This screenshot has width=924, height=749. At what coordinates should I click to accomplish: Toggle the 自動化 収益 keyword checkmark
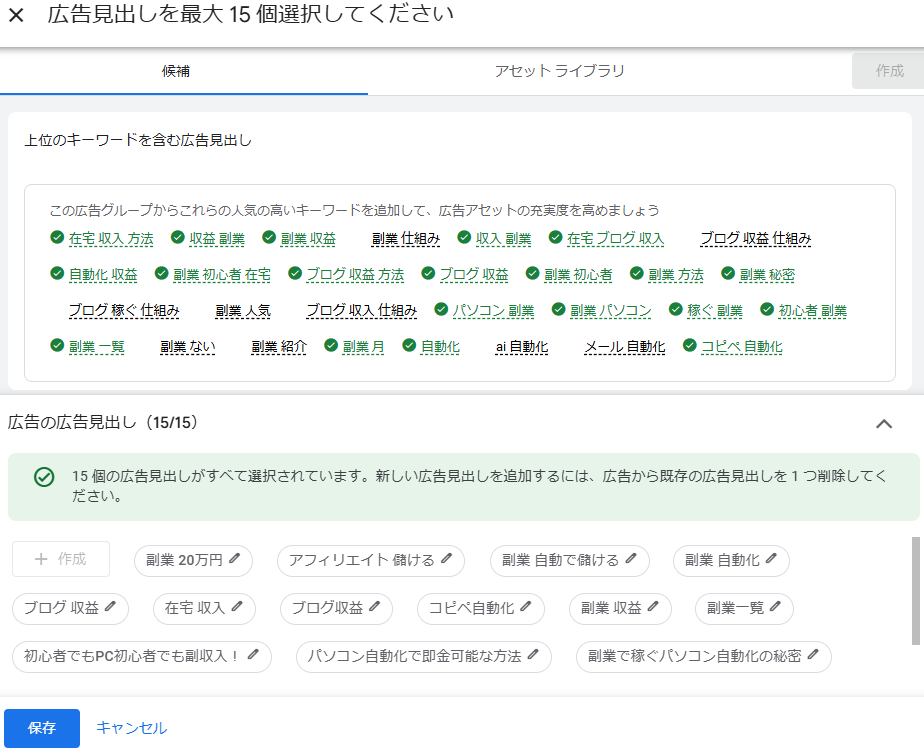57,274
